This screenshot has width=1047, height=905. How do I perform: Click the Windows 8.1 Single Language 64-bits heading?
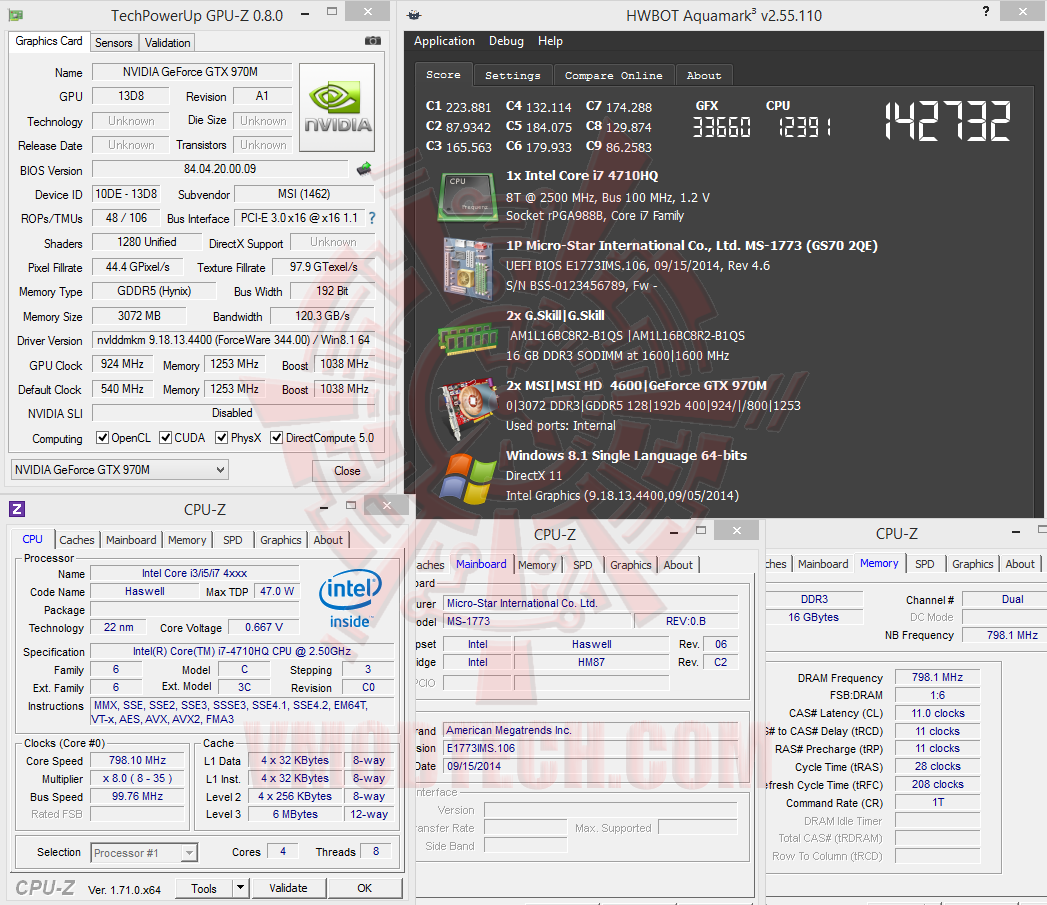click(626, 456)
